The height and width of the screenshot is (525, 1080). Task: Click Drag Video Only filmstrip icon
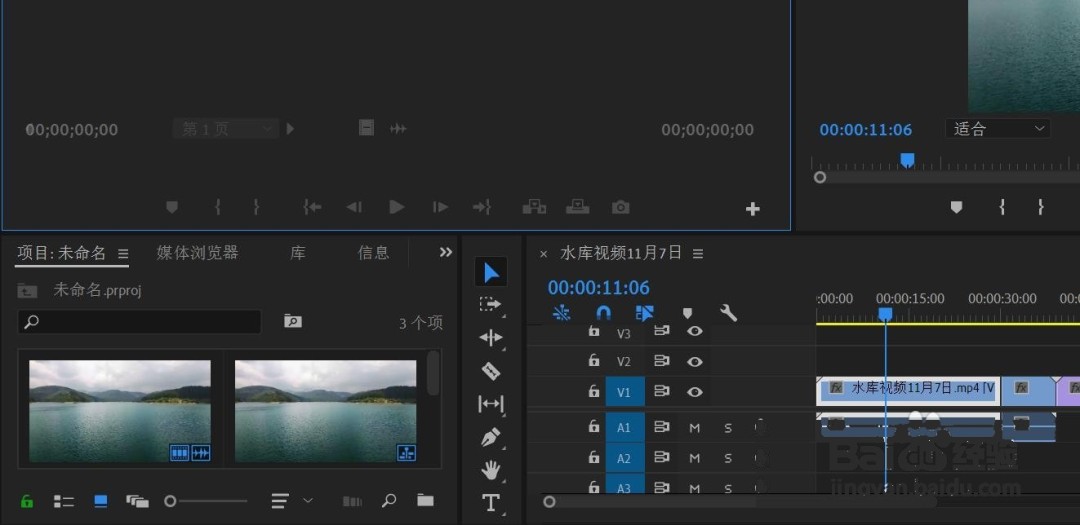click(x=366, y=127)
